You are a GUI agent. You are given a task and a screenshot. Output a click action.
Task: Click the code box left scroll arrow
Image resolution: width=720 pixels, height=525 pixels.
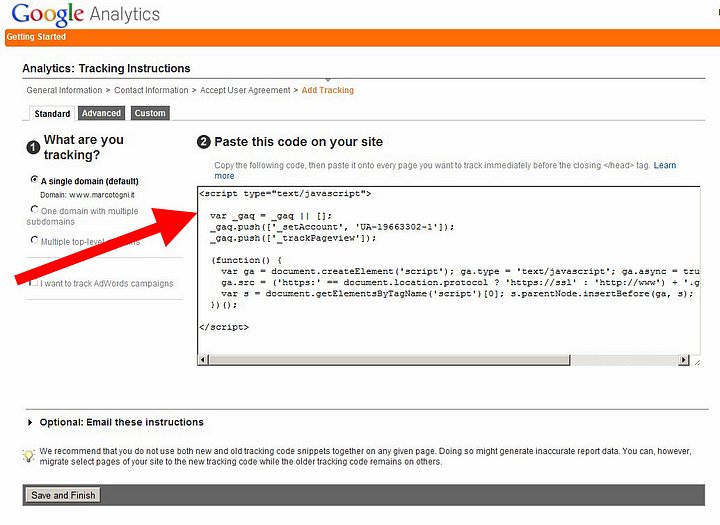[203, 360]
